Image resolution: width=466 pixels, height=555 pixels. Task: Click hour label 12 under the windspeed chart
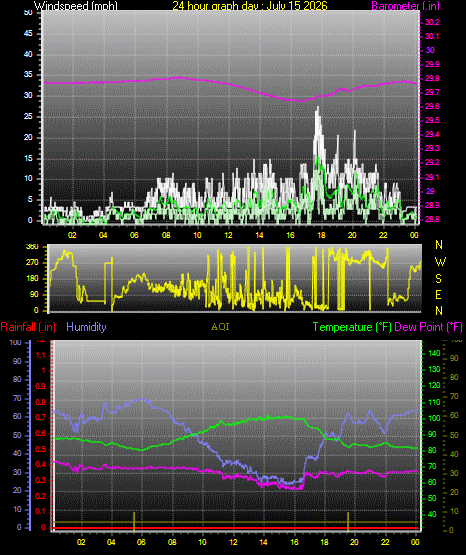point(228,235)
